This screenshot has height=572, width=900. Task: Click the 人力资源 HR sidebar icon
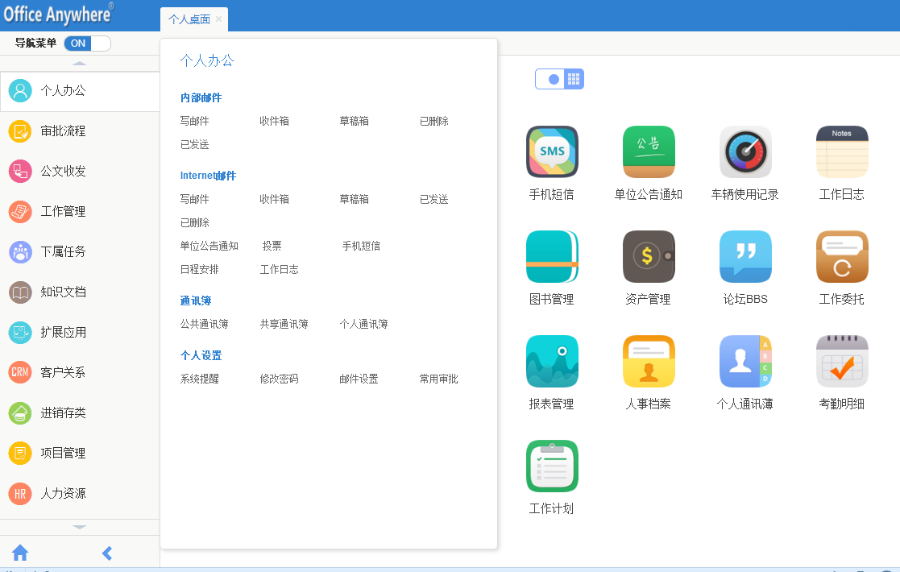coord(20,493)
